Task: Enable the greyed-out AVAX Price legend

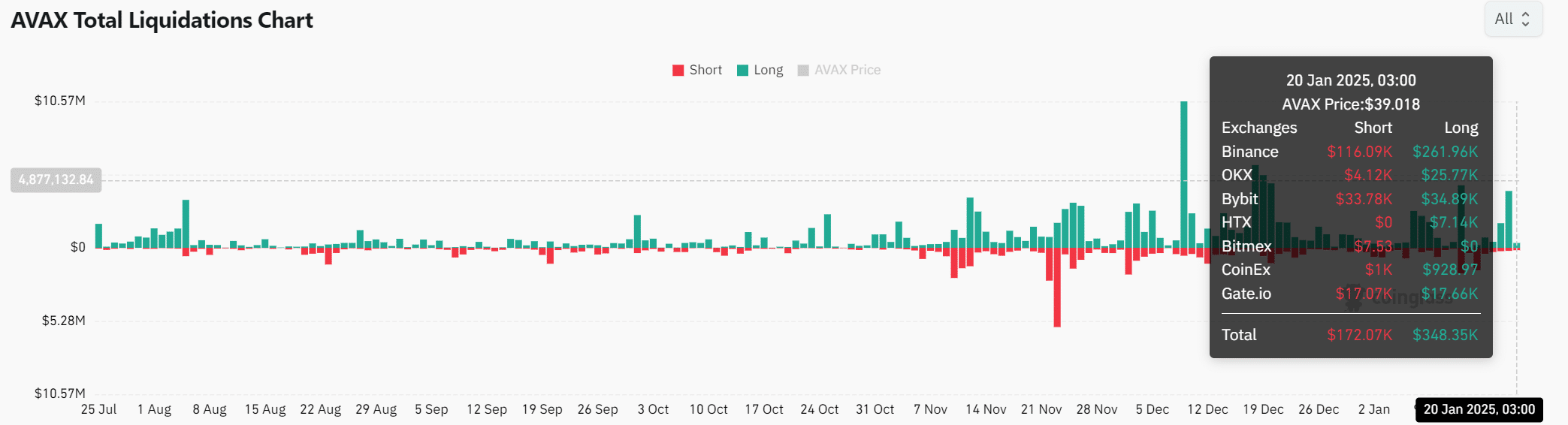Action: (x=847, y=70)
